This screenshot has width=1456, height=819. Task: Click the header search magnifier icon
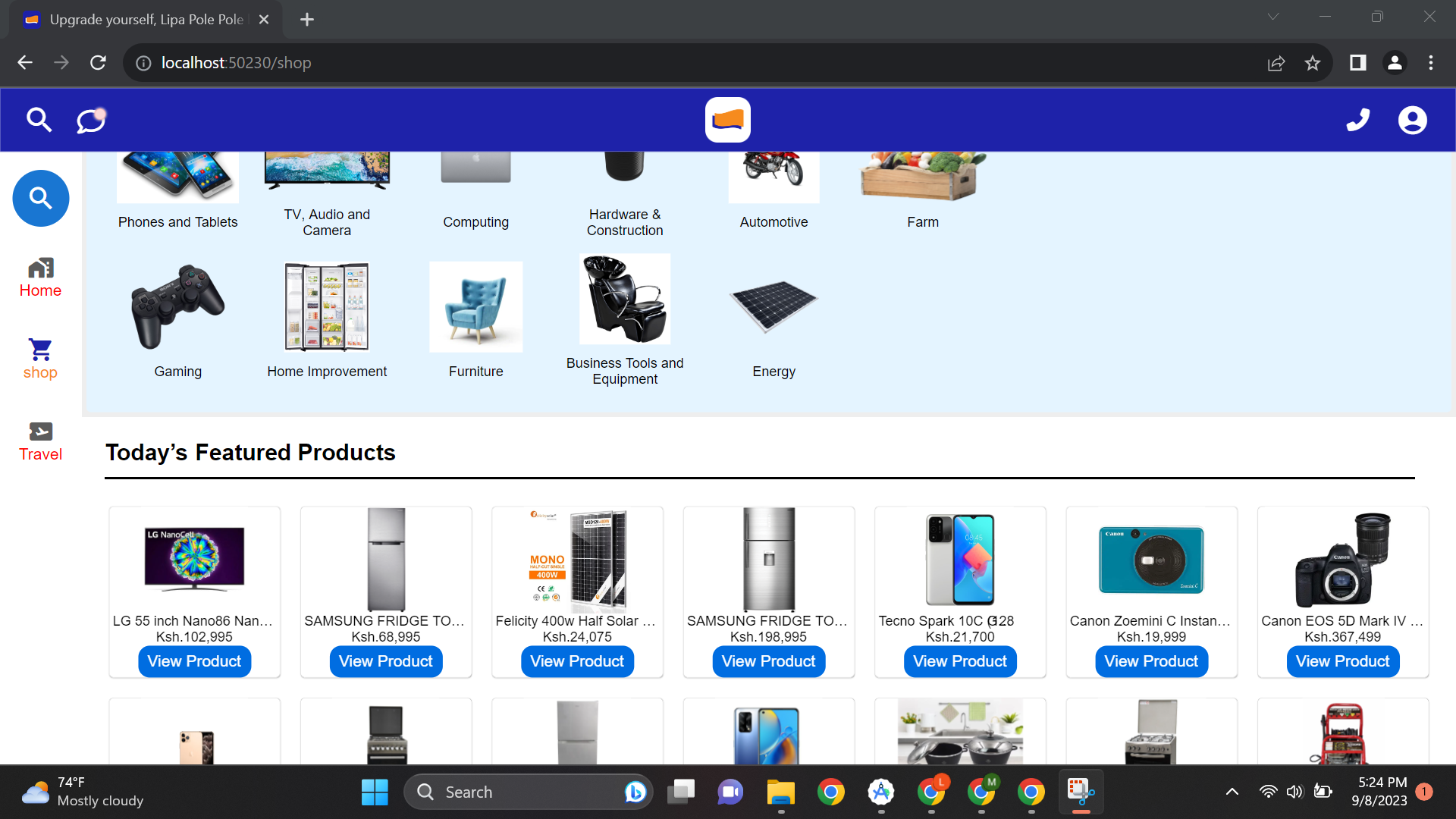coord(39,120)
